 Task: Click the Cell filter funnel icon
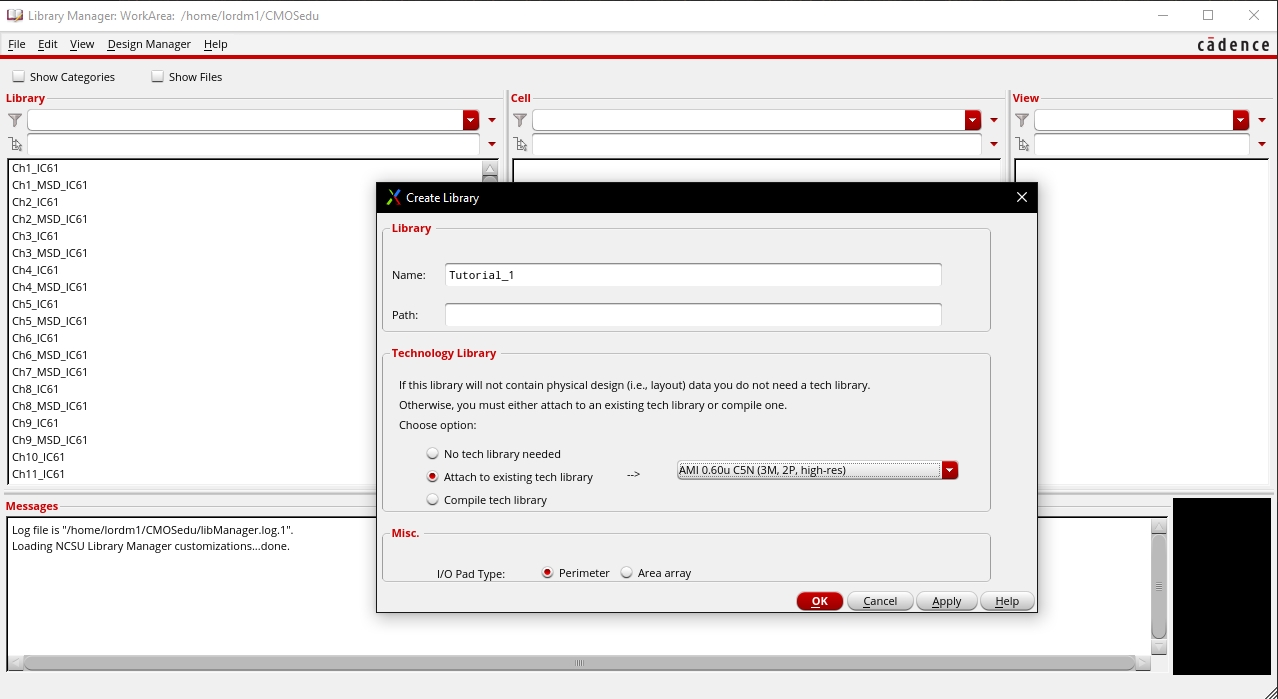click(520, 120)
